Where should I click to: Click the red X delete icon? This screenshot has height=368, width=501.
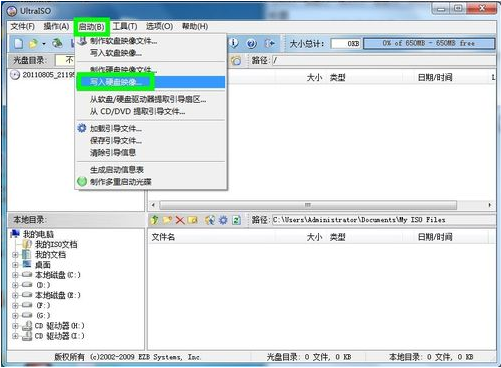pyautogui.click(x=180, y=220)
